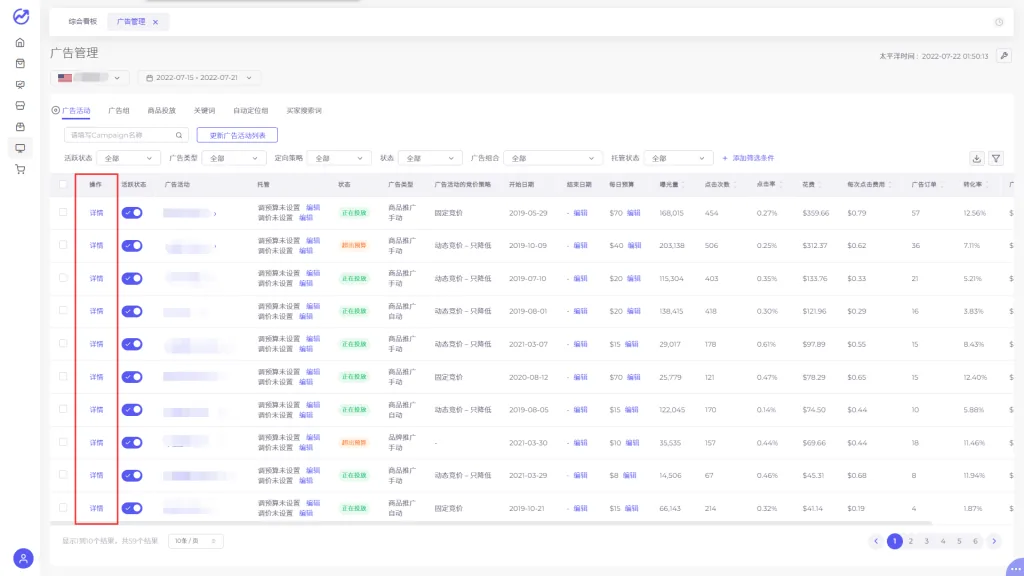
Task: Open the store sidebar icon
Action: pos(20,105)
